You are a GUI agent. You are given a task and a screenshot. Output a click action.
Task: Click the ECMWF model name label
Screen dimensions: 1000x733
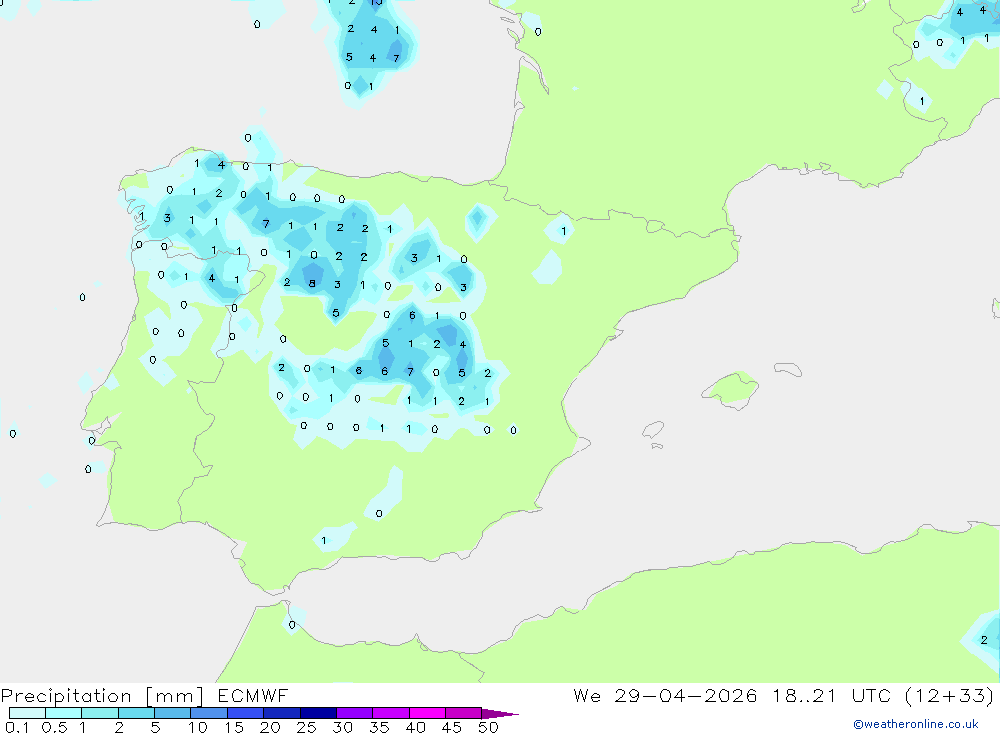click(x=253, y=695)
